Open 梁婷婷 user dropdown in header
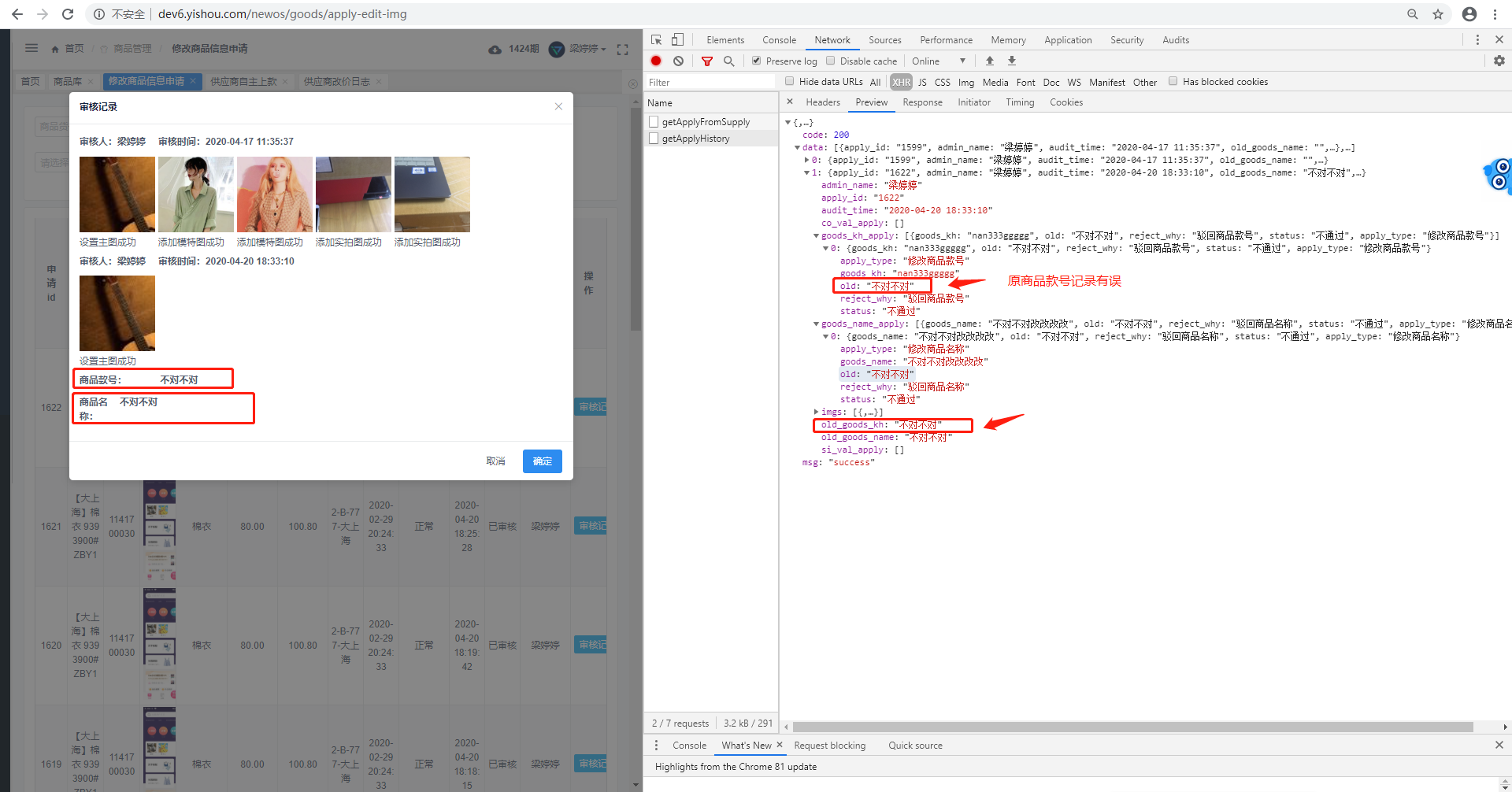This screenshot has width=1512, height=792. [x=587, y=49]
